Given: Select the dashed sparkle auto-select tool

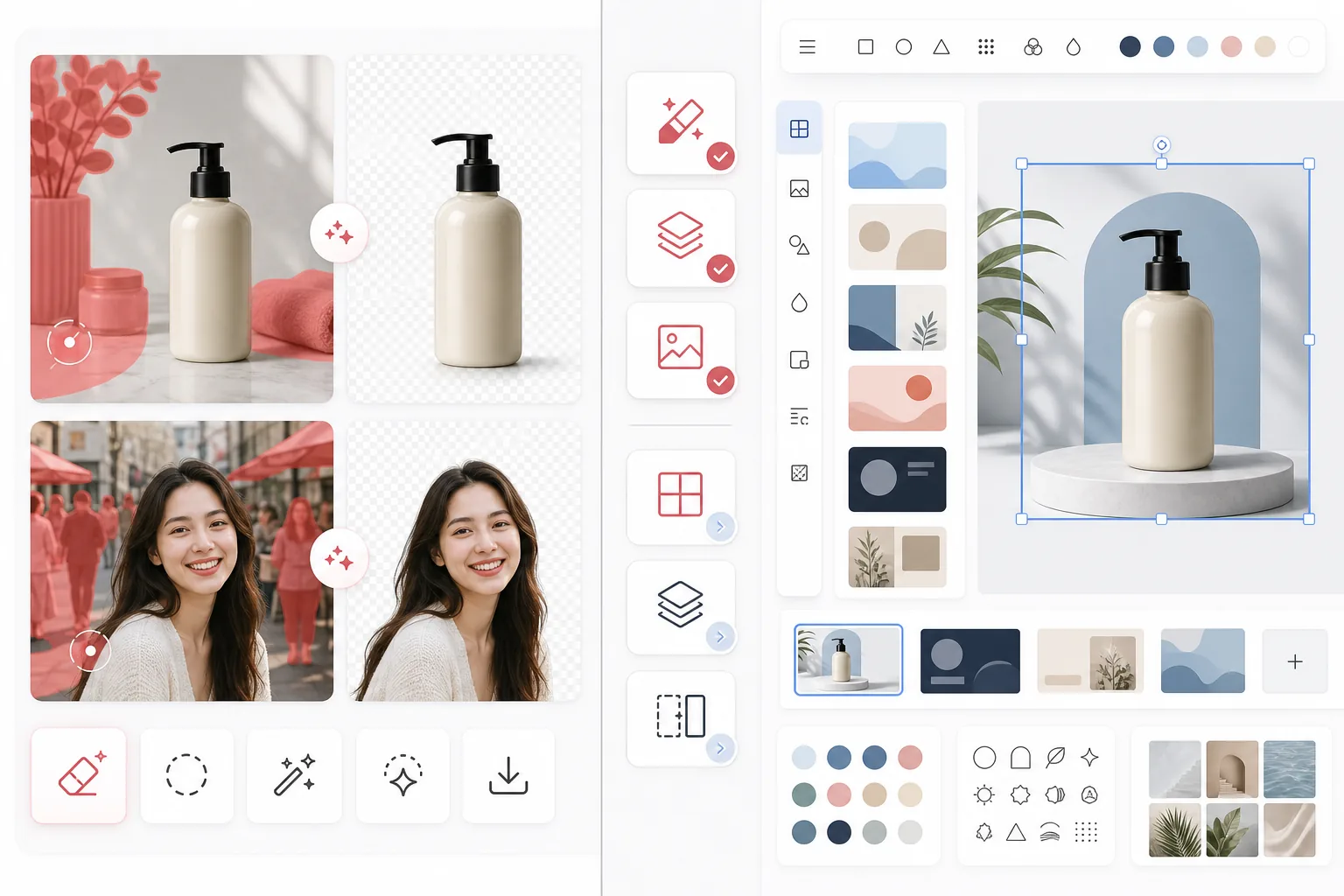Looking at the screenshot, I should coord(402,775).
